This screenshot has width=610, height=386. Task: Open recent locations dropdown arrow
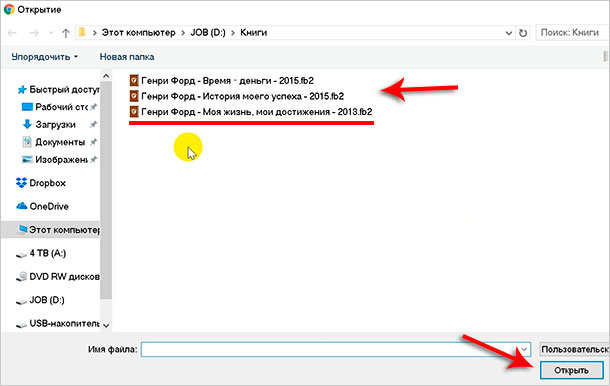pyautogui.click(x=51, y=33)
